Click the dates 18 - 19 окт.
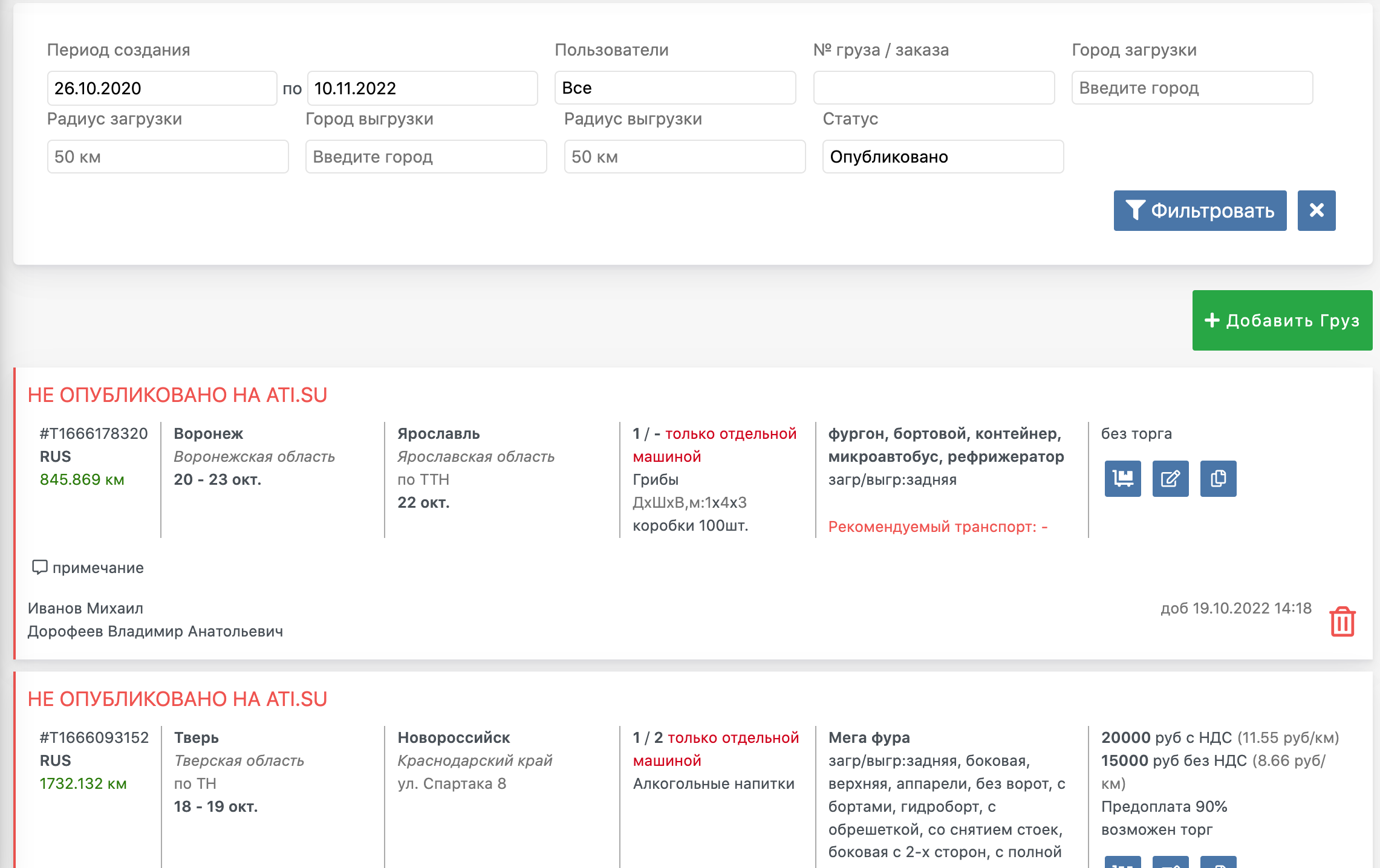The image size is (1380, 868). 216,806
